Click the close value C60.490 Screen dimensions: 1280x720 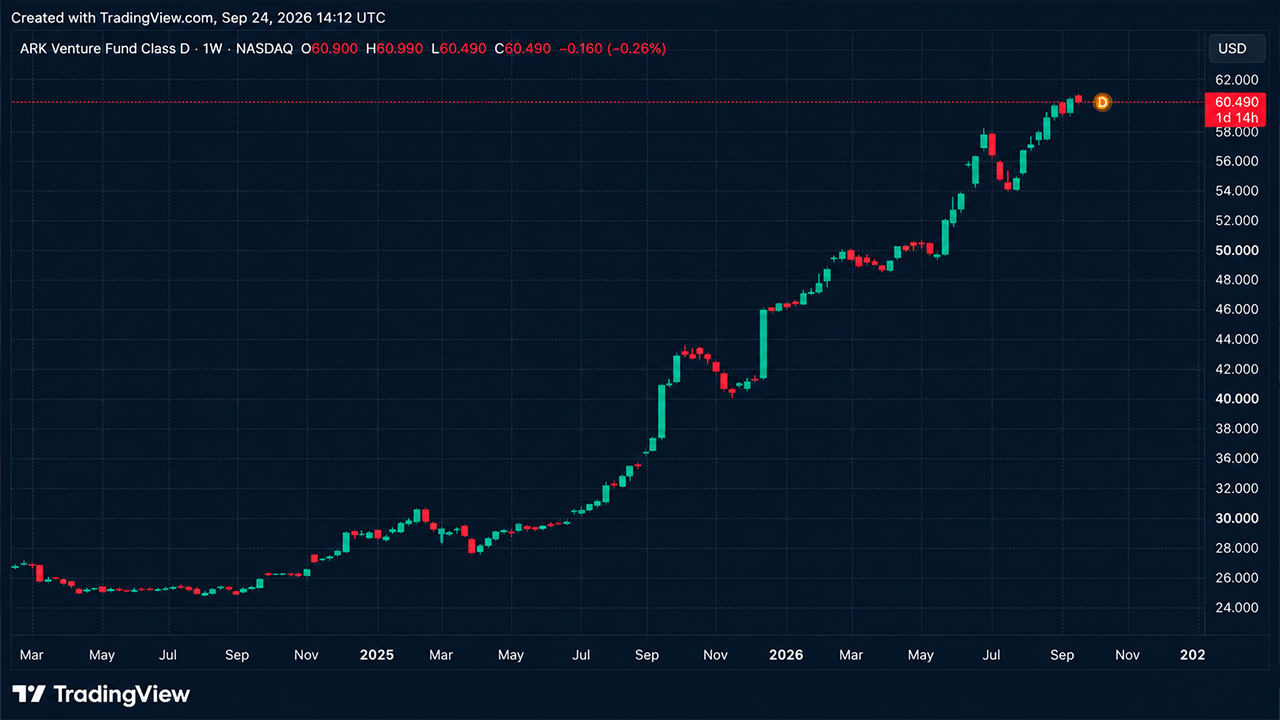point(523,48)
